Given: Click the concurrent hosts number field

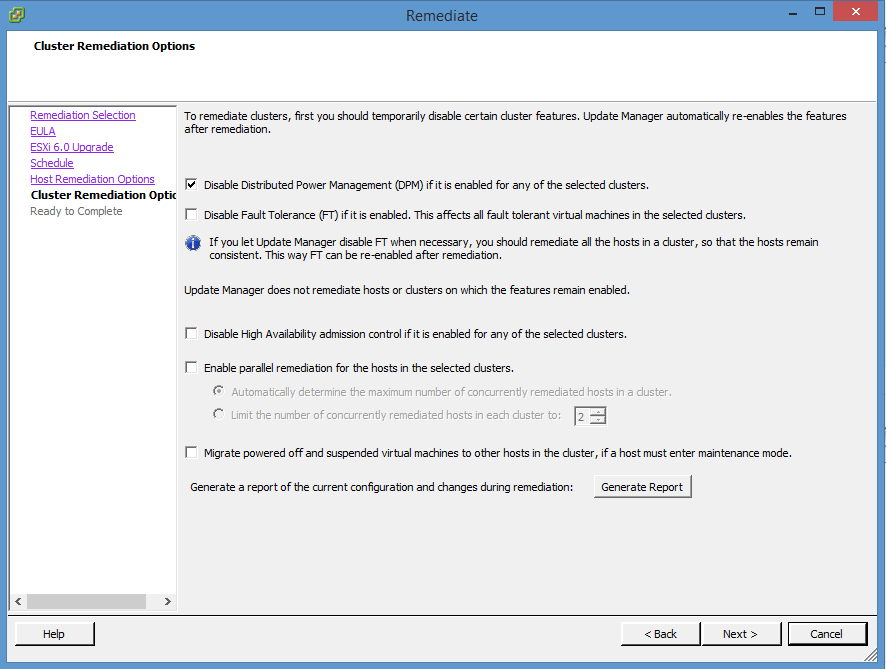Looking at the screenshot, I should point(582,416).
